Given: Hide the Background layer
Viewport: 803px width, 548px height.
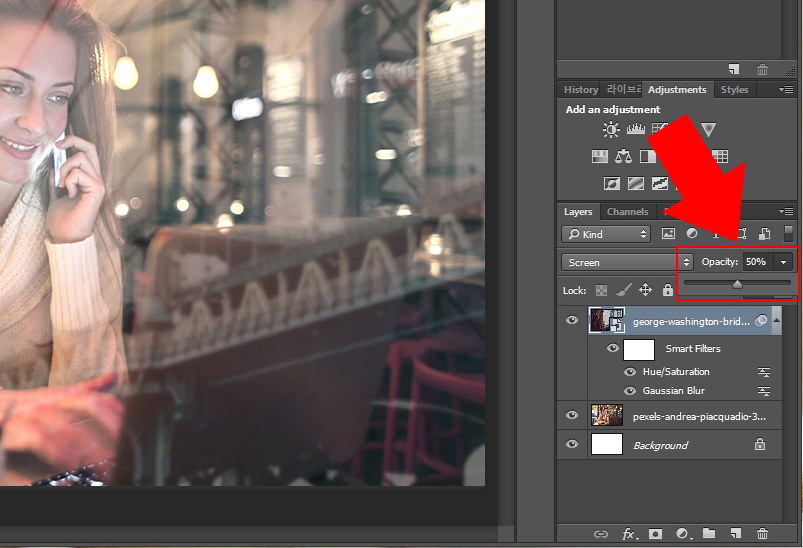Looking at the screenshot, I should (572, 444).
